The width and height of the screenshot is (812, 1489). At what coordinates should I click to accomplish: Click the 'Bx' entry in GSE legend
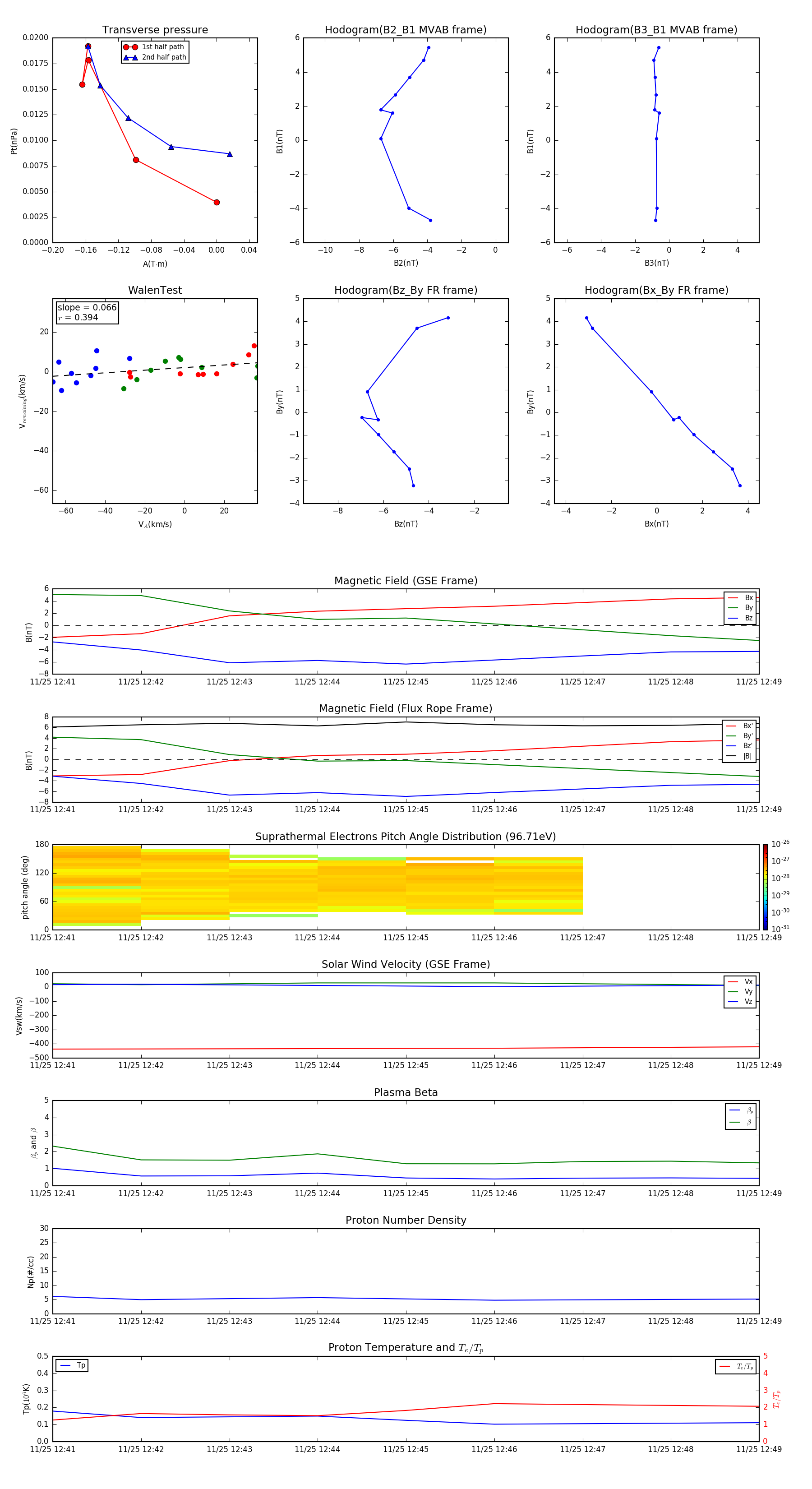(740, 598)
